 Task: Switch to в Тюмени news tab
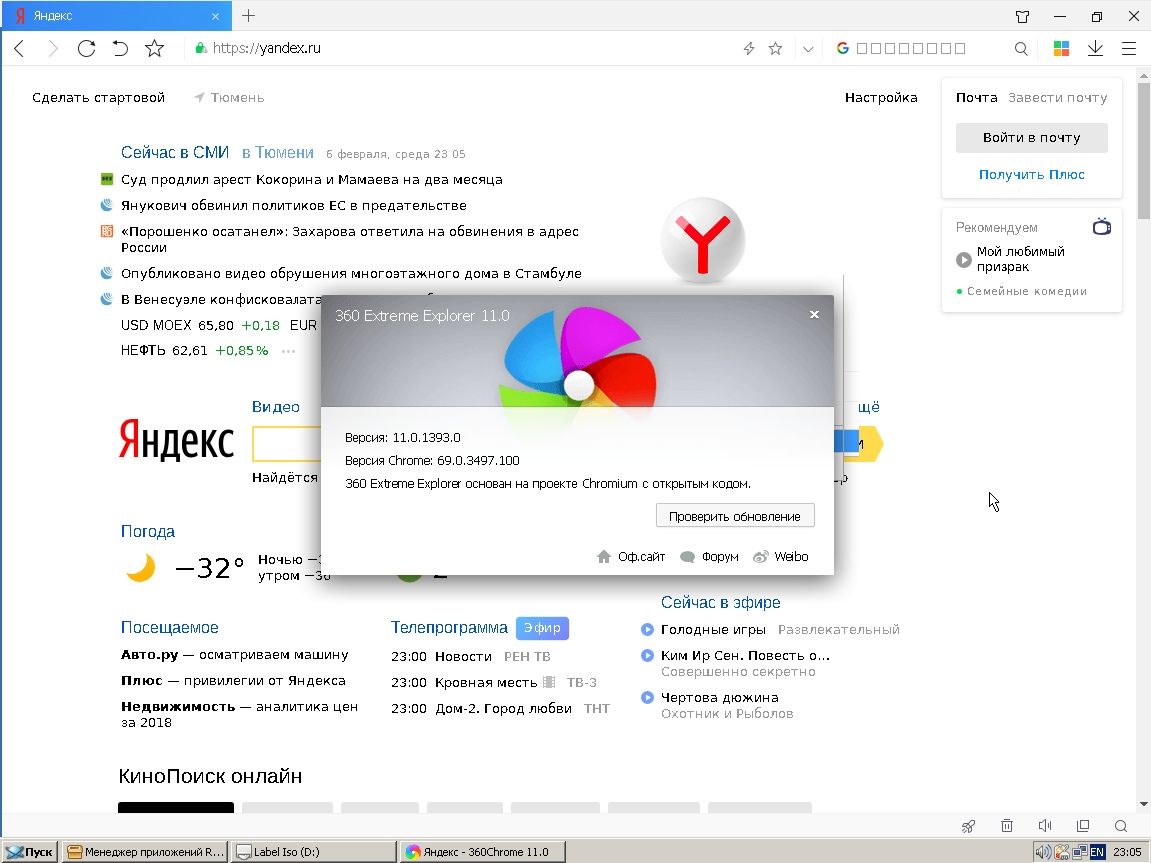point(277,153)
